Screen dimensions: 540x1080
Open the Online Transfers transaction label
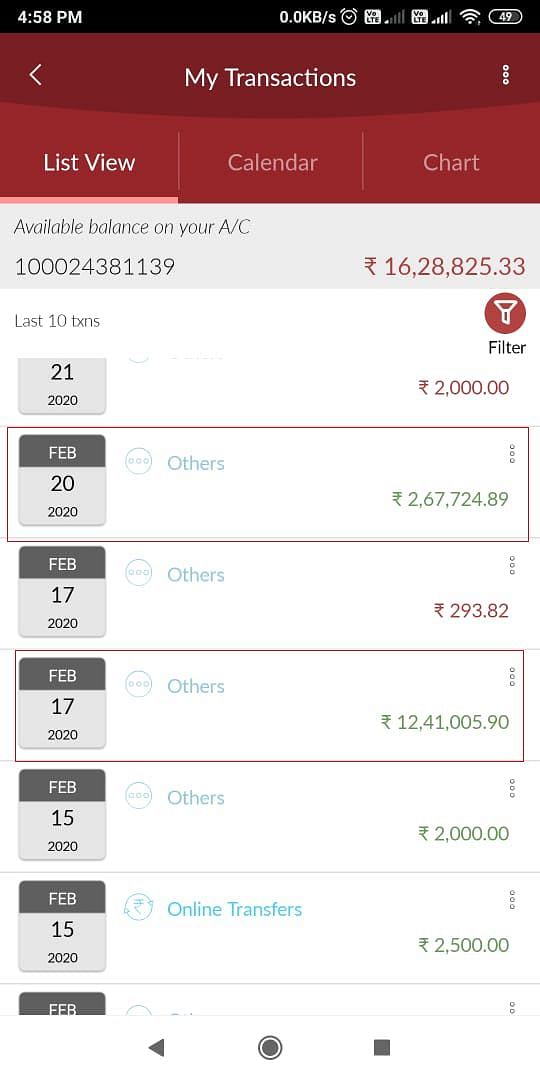point(234,909)
